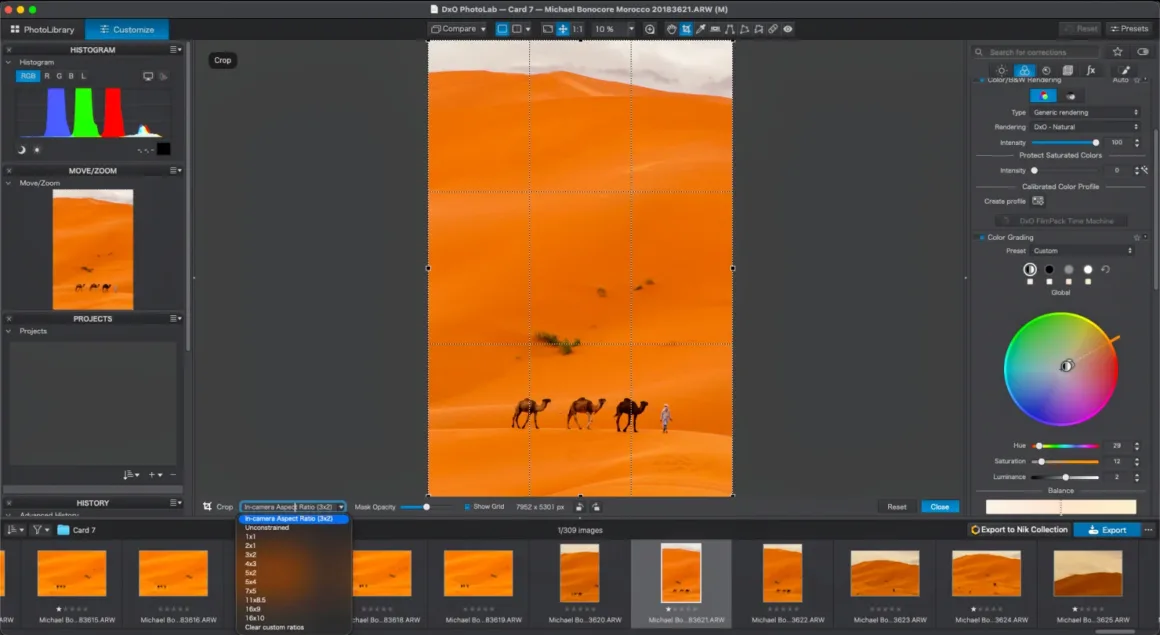Select Global color grading wheel mode
1160x635 pixels.
tap(1030, 269)
